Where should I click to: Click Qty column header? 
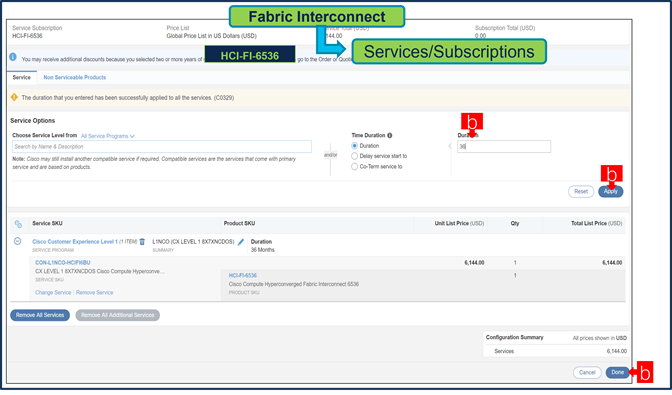pos(515,224)
